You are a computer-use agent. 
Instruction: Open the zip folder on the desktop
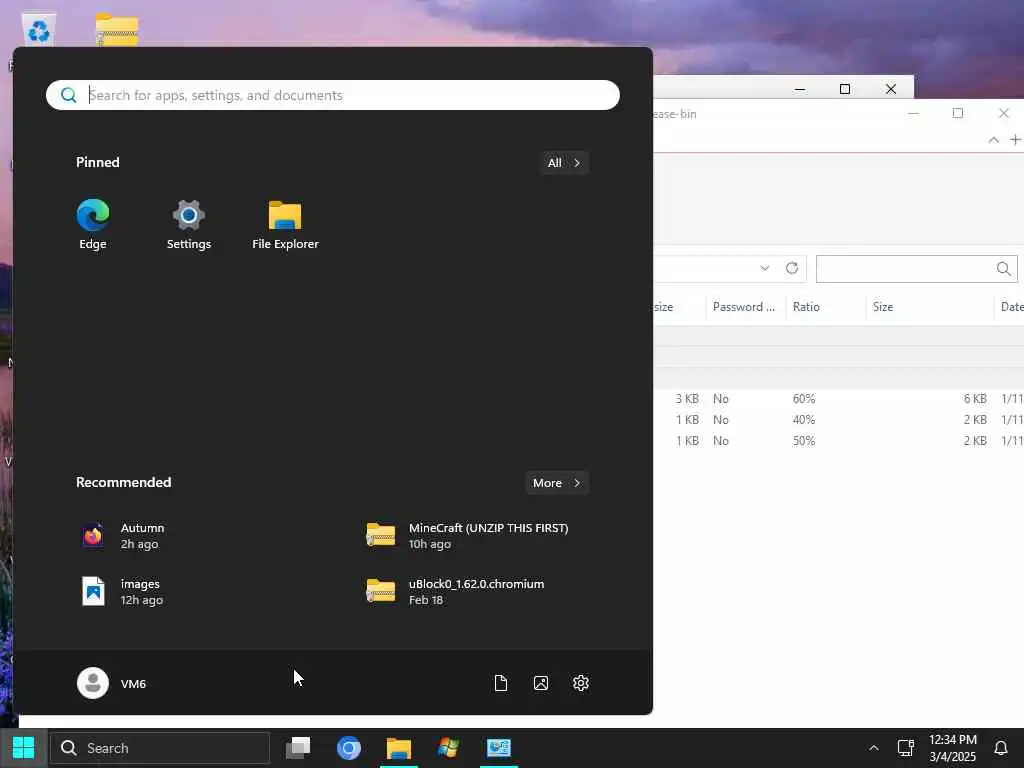pyautogui.click(x=117, y=30)
